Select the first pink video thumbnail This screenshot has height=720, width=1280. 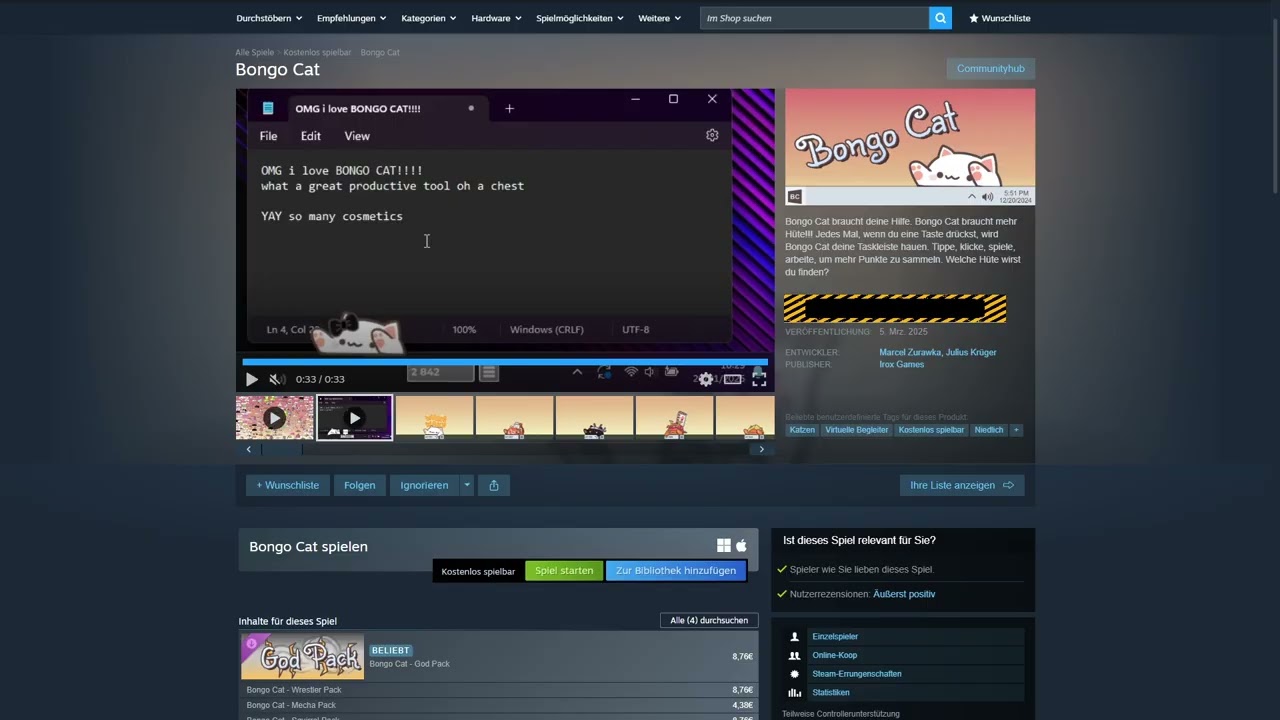pyautogui.click(x=275, y=418)
